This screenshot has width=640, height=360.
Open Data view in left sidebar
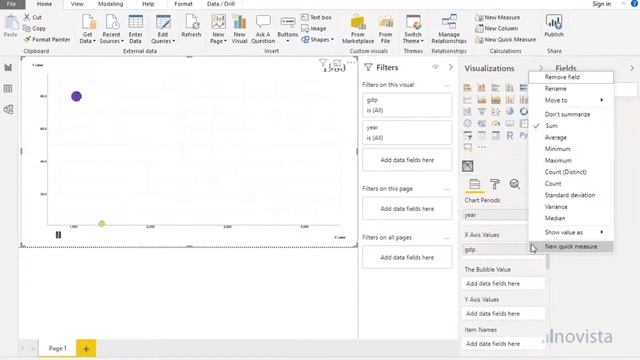coord(8,89)
